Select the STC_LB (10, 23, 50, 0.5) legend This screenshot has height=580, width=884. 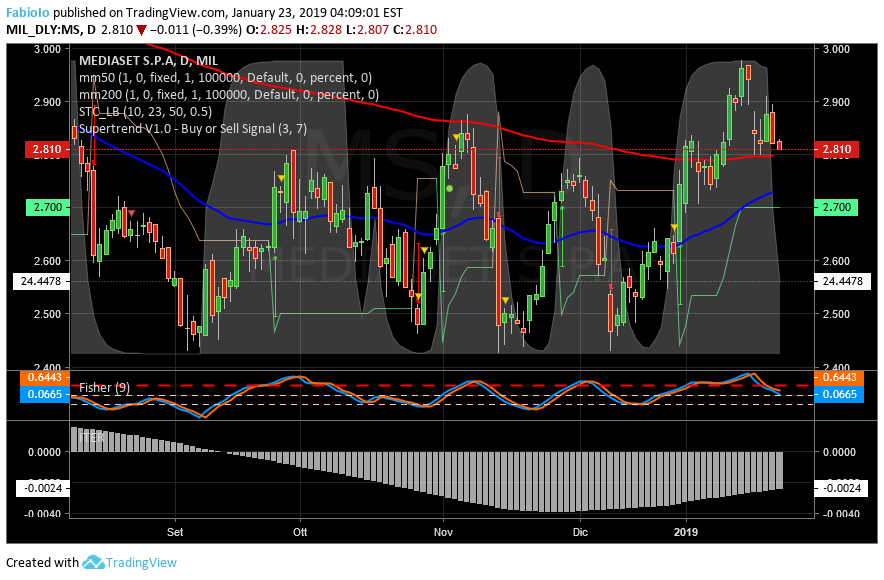pos(145,112)
